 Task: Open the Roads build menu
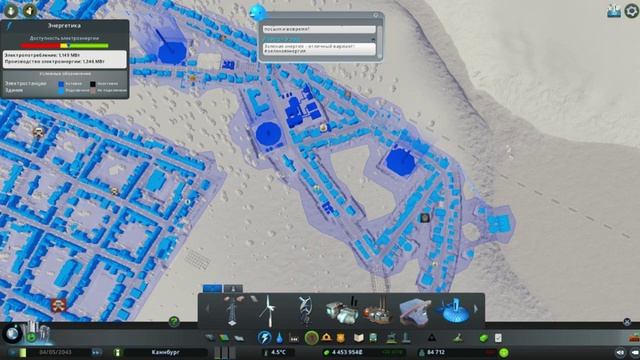click(x=210, y=338)
